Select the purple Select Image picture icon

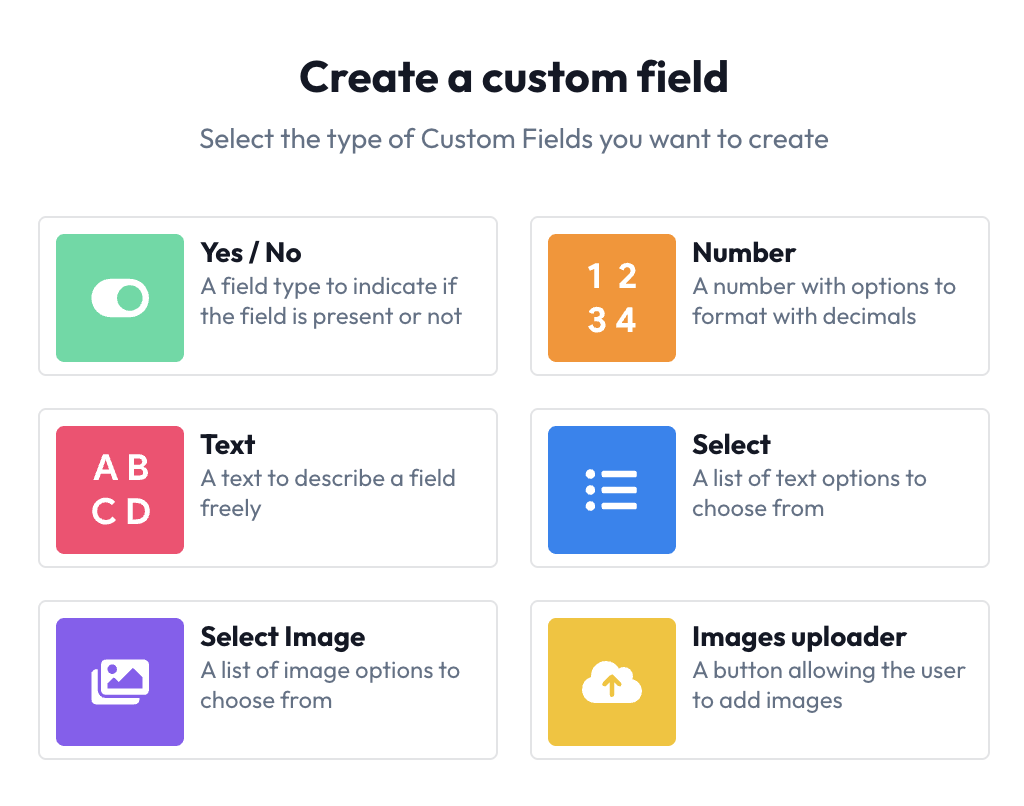pos(119,681)
